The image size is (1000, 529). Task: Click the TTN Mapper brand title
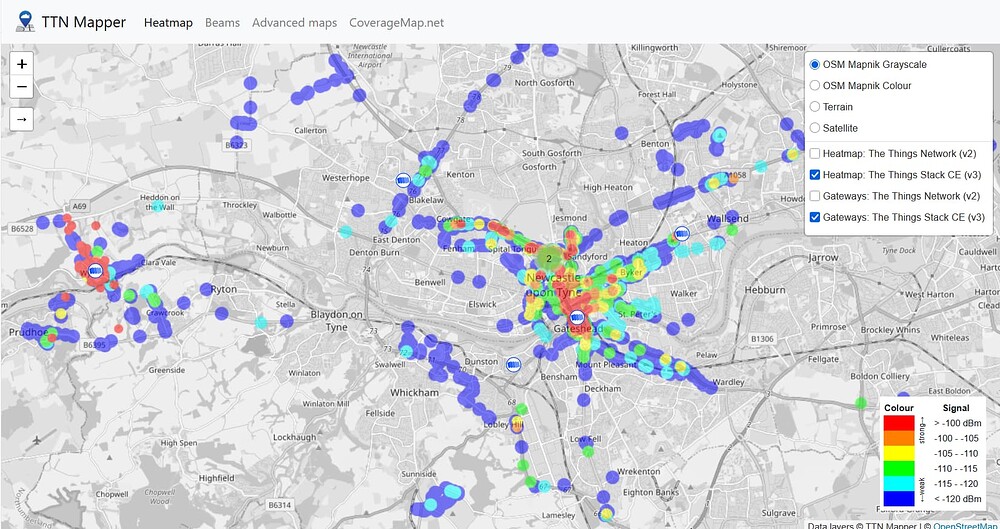[x=84, y=22]
